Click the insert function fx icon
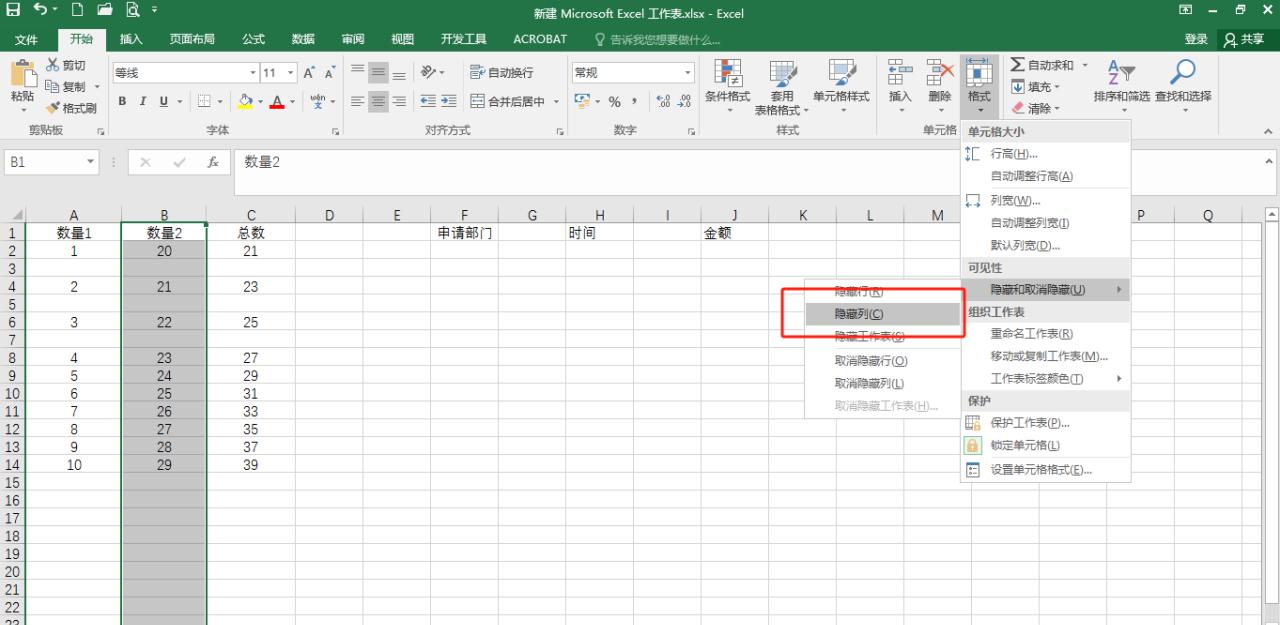 (213, 162)
